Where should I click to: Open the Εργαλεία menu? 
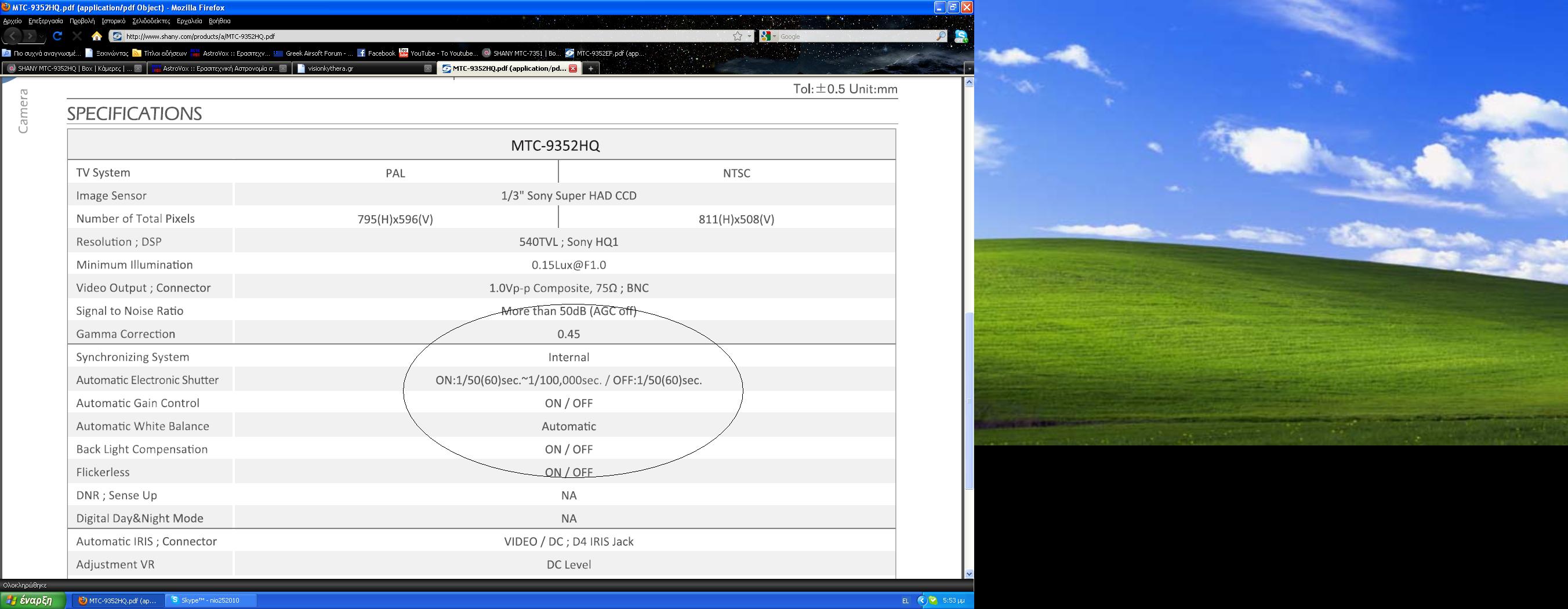[x=189, y=21]
